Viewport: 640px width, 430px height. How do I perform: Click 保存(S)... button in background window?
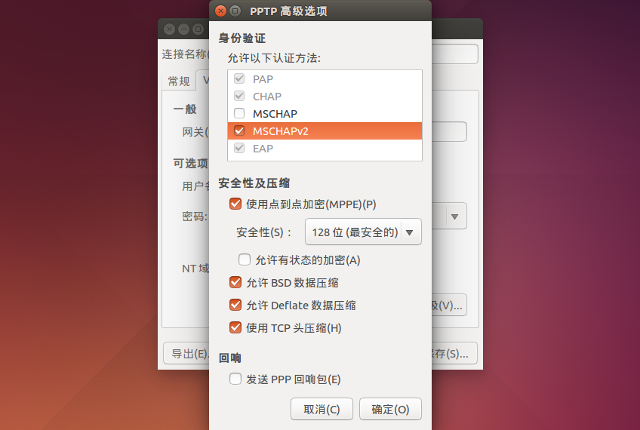click(x=454, y=353)
